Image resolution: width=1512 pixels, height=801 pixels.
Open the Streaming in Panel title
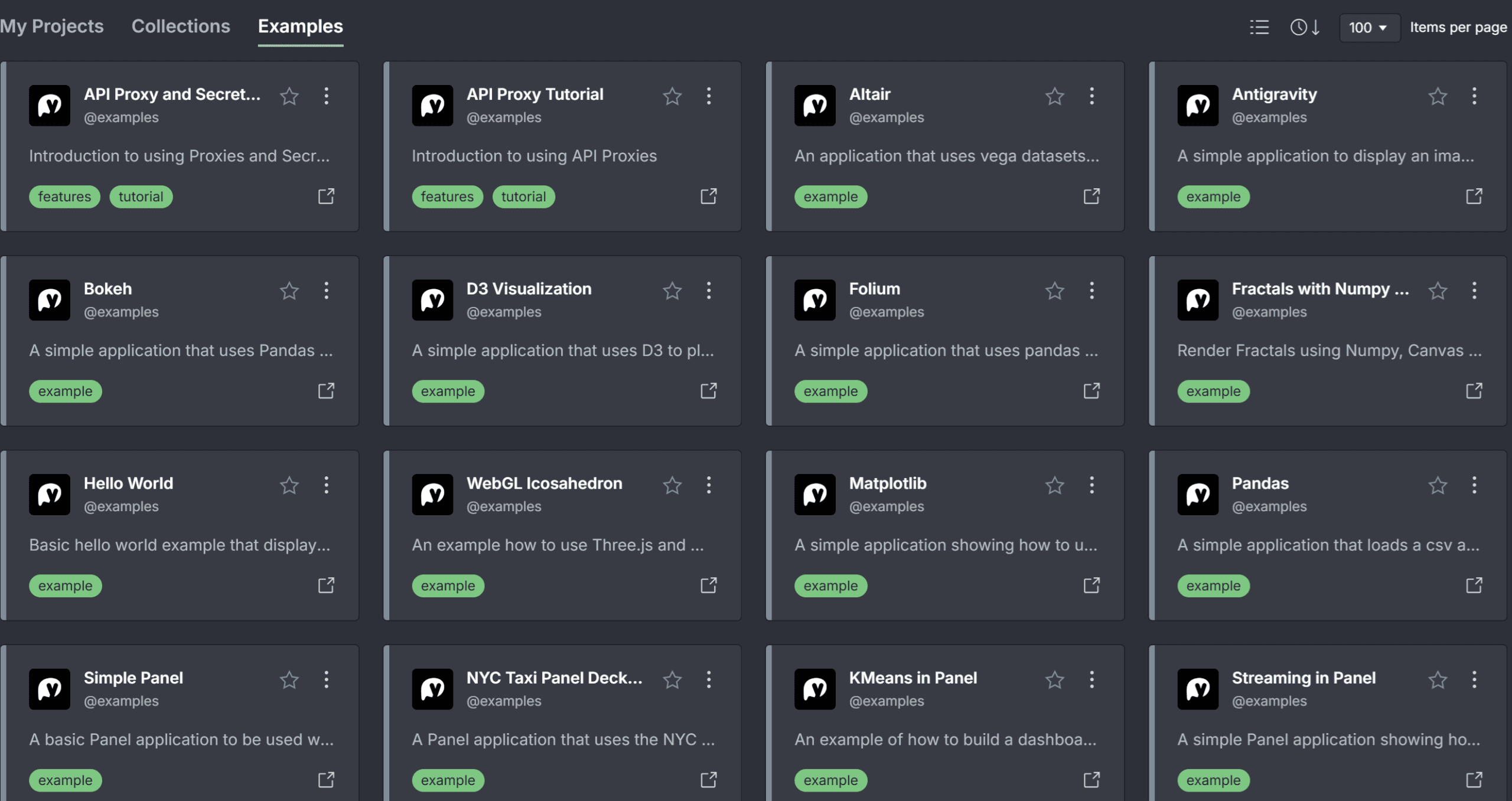click(1304, 678)
